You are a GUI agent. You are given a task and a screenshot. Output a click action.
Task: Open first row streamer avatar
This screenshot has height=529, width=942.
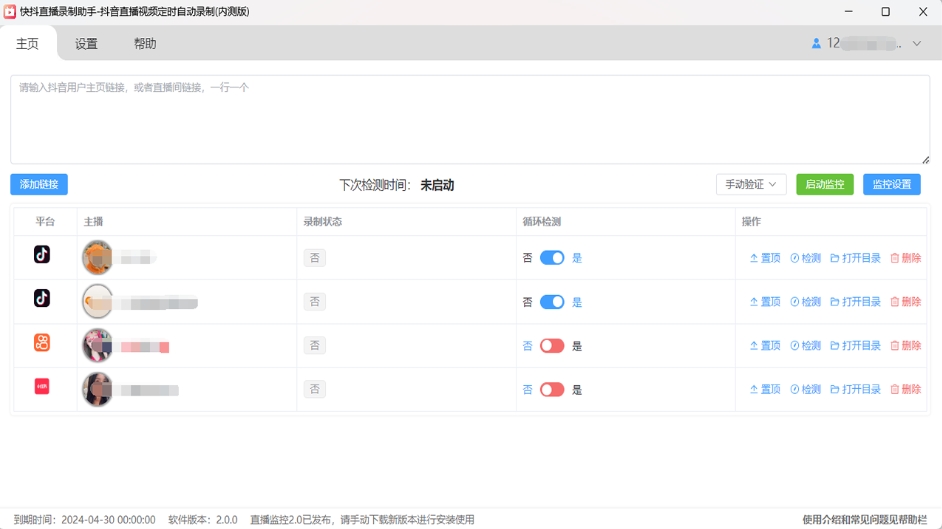(x=97, y=258)
